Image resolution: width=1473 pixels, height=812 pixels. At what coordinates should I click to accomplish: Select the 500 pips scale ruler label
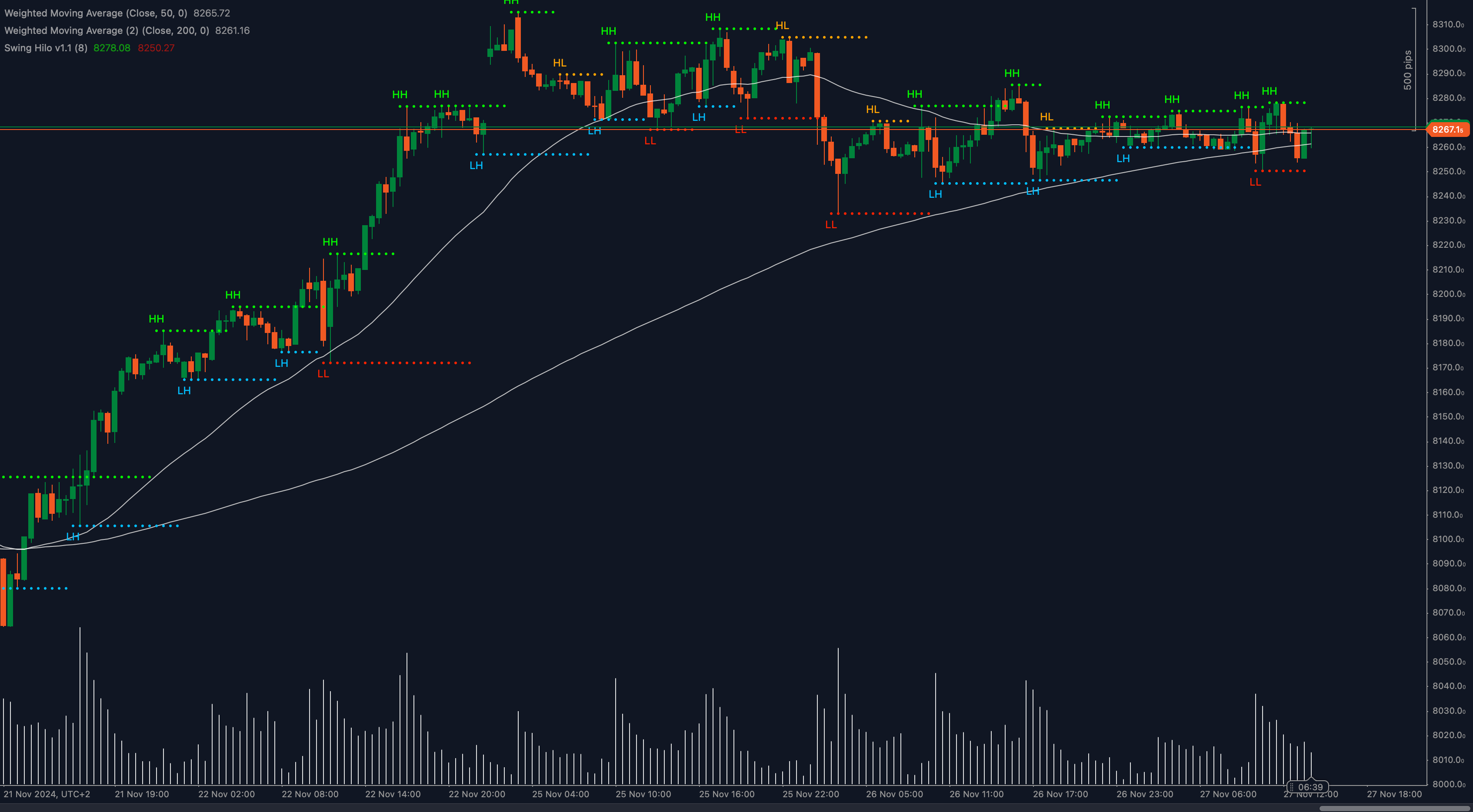pos(1407,70)
